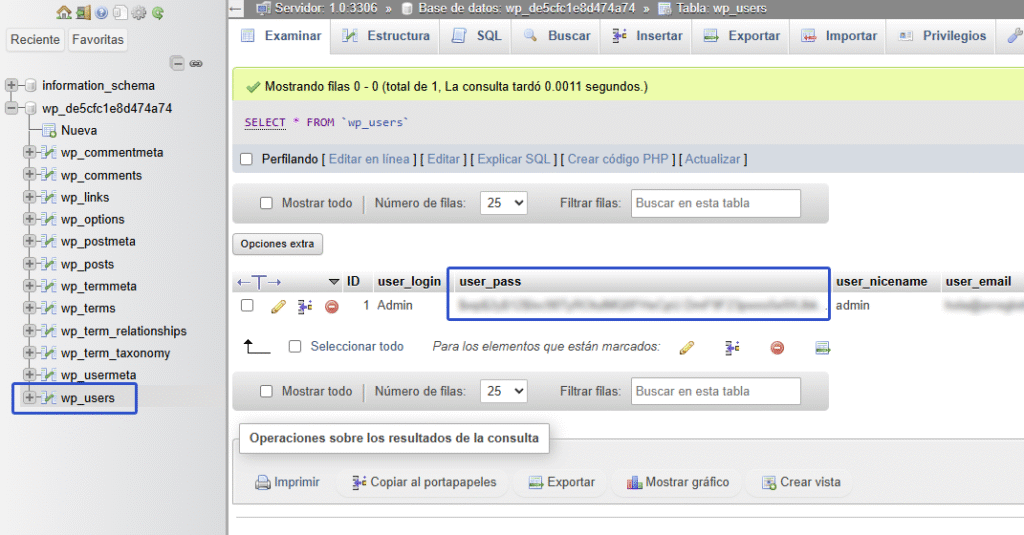
Task: Click the link chain icon in the sidebar
Action: point(196,63)
